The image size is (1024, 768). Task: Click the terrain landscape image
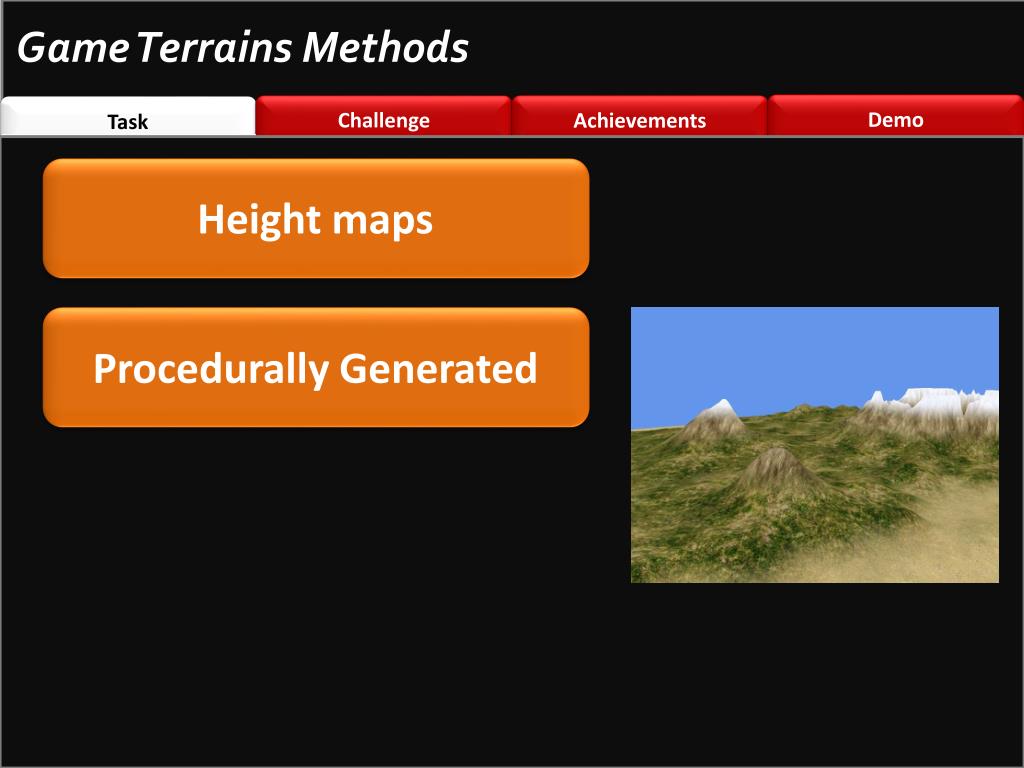tap(814, 445)
